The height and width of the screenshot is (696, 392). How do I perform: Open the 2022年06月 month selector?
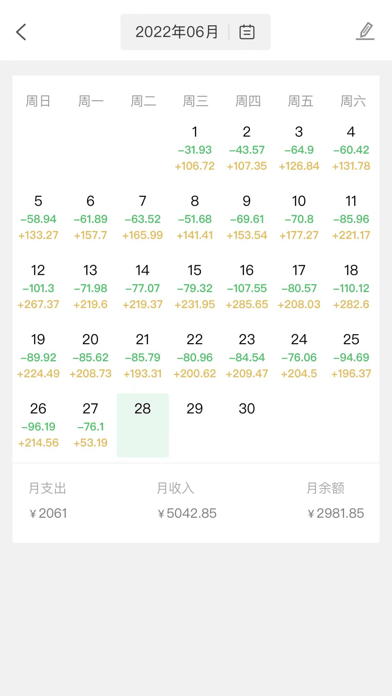click(x=195, y=32)
